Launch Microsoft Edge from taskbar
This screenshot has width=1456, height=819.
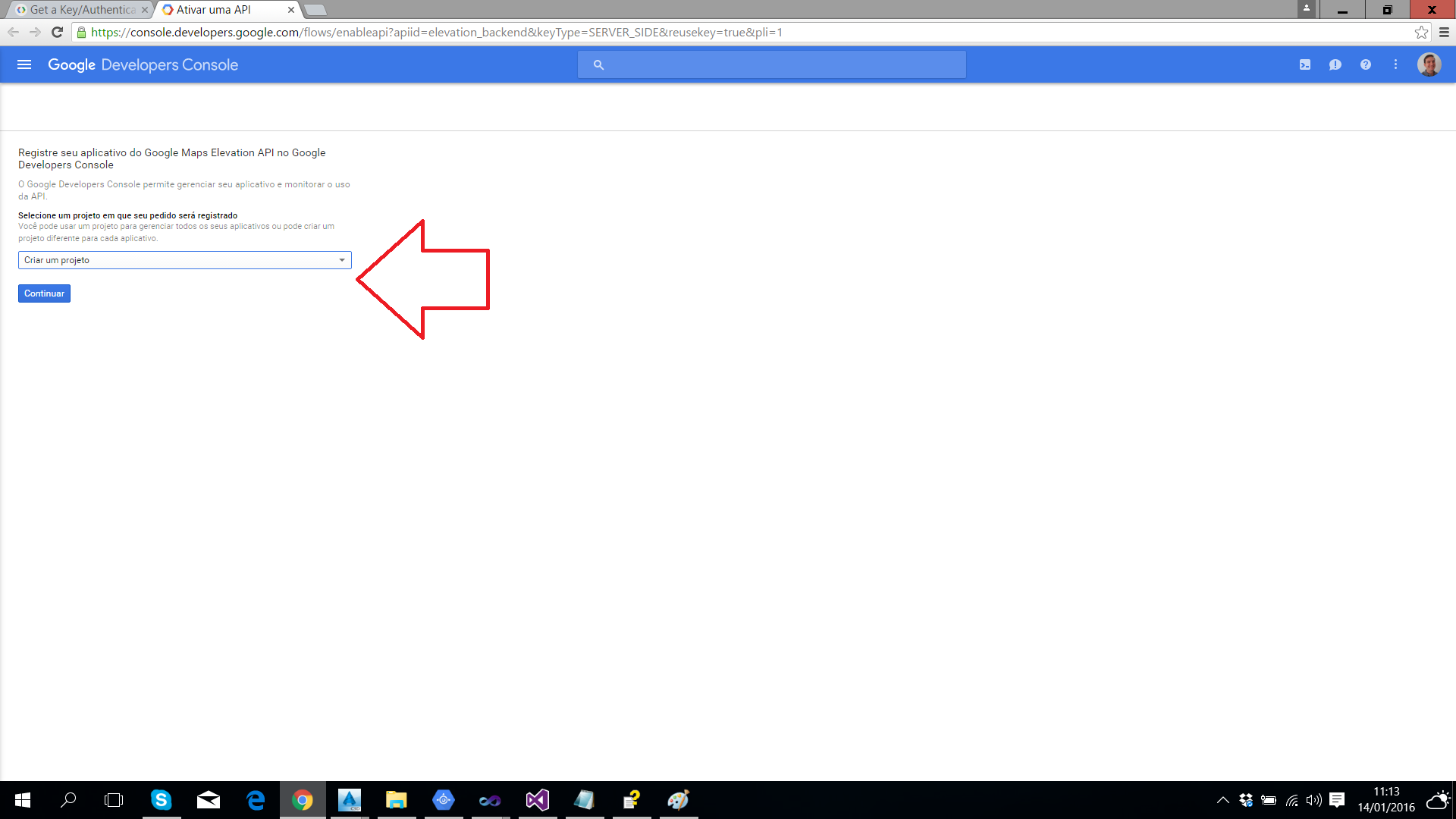256,800
